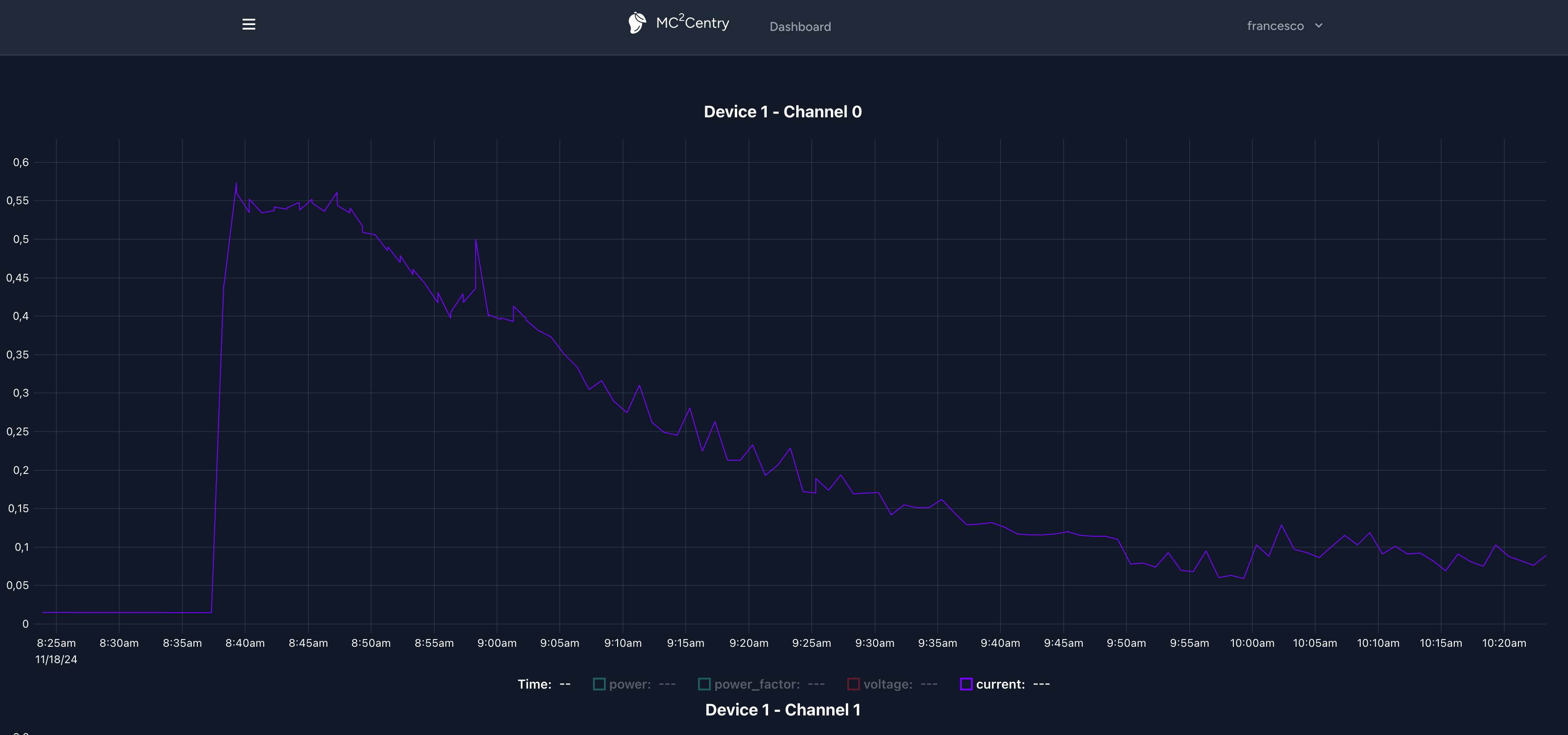Click the 10:20am x-axis label
The image size is (1568, 735).
1504,643
